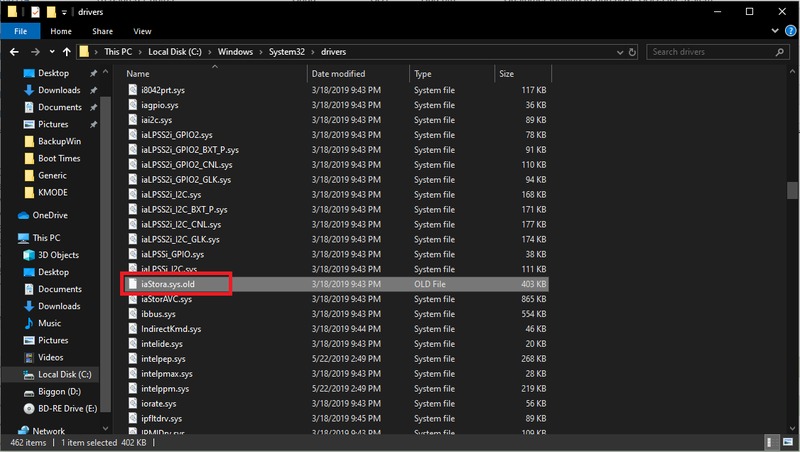Expand the This PC tree node
Image resolution: width=800 pixels, height=452 pixels.
9,238
